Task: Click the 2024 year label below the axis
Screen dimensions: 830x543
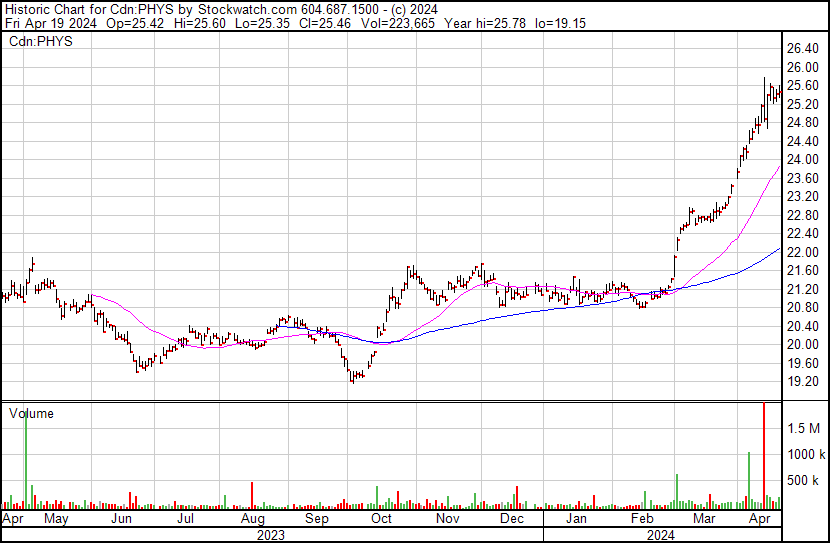Action: [x=660, y=535]
